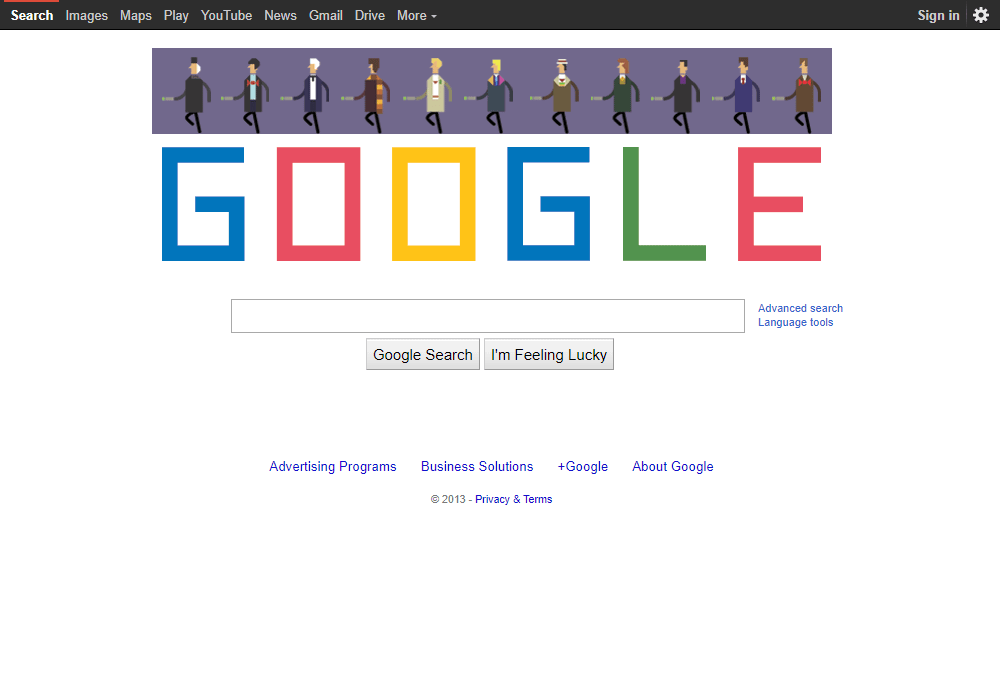Open the Language tools link

click(795, 322)
